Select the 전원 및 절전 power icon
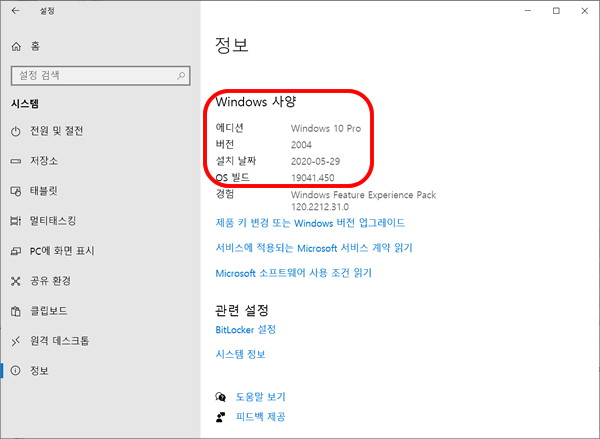The image size is (600, 439). point(16,131)
